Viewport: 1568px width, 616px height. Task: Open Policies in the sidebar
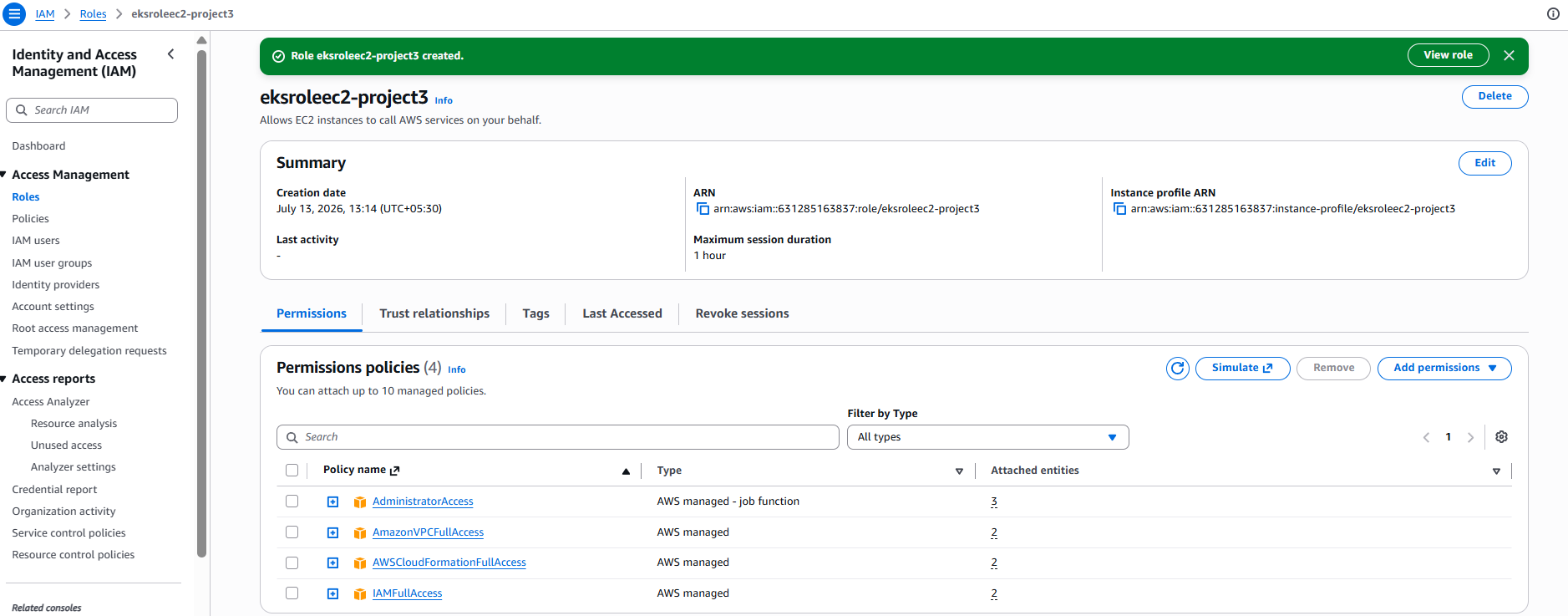click(30, 219)
